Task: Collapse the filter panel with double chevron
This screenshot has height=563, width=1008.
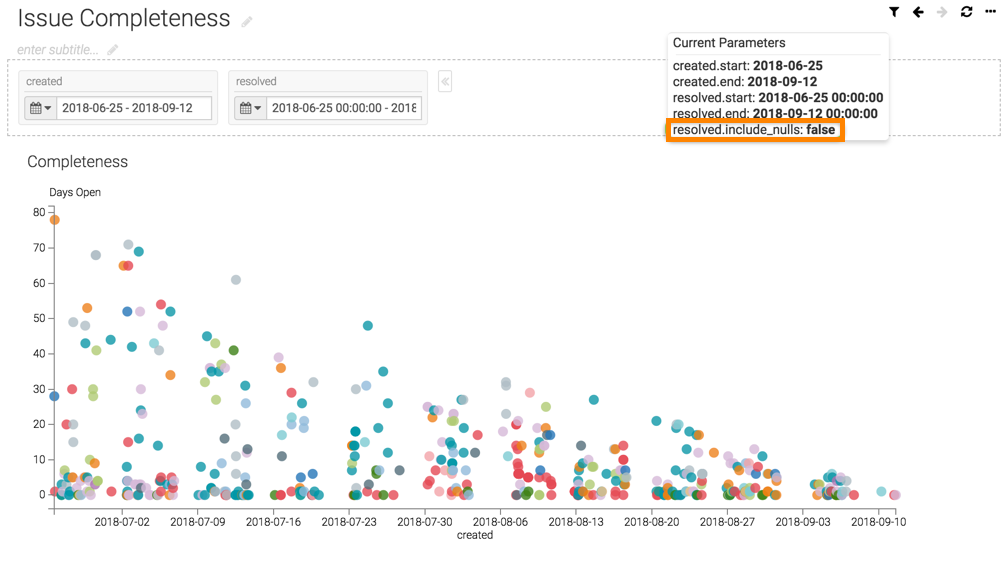Action: pos(445,81)
